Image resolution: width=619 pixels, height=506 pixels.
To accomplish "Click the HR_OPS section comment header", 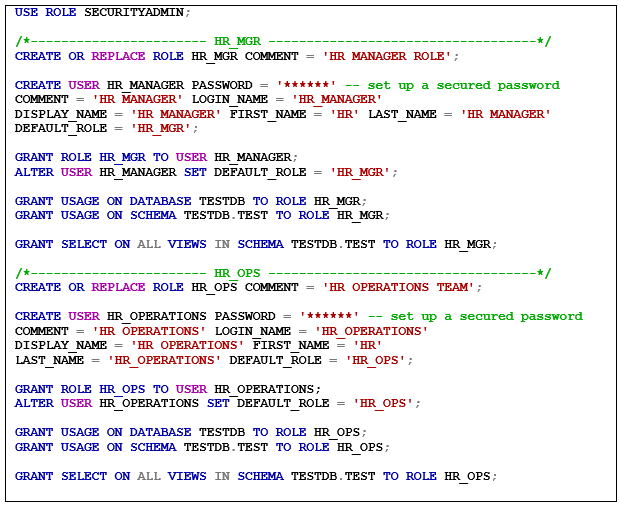I will pyautogui.click(x=237, y=272).
